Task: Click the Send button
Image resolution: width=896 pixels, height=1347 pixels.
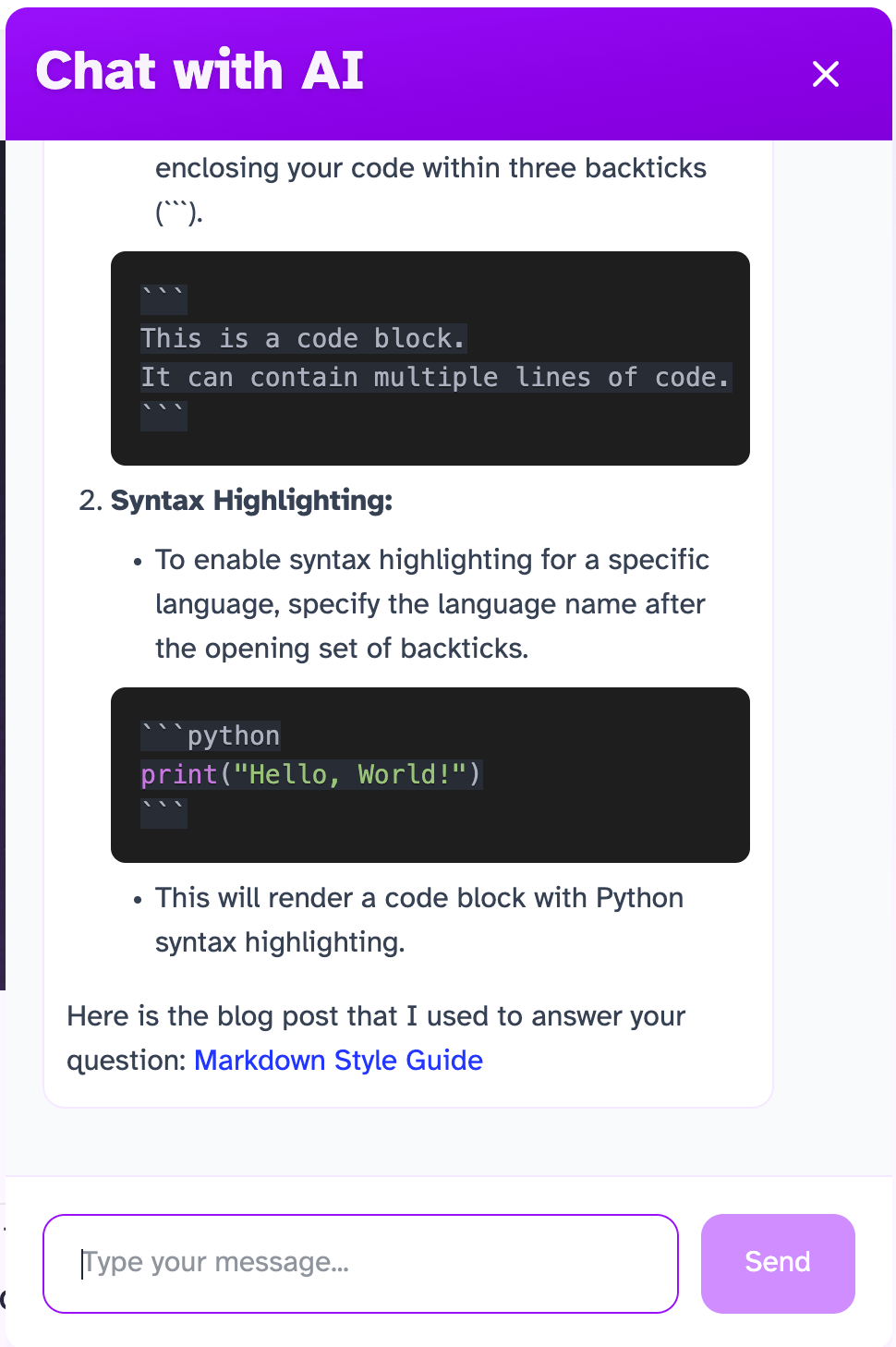Action: tap(778, 1263)
